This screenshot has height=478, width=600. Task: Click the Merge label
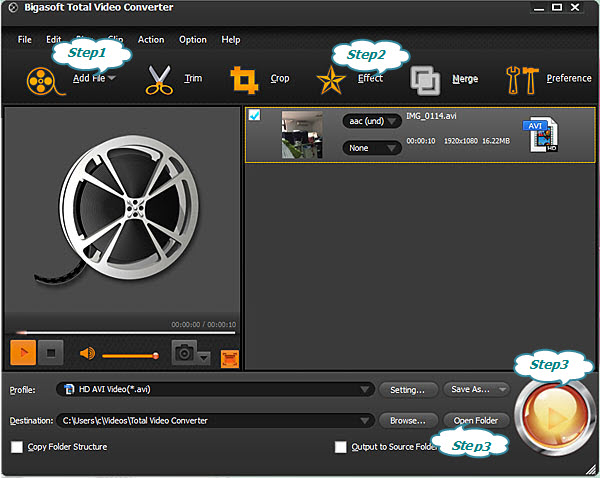pos(465,79)
